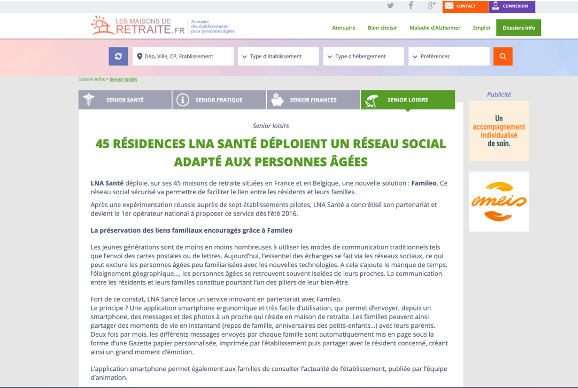The width and height of the screenshot is (578, 388).
Task: Expand the Type d'hébergement dropdown
Action: pyautogui.click(x=363, y=56)
